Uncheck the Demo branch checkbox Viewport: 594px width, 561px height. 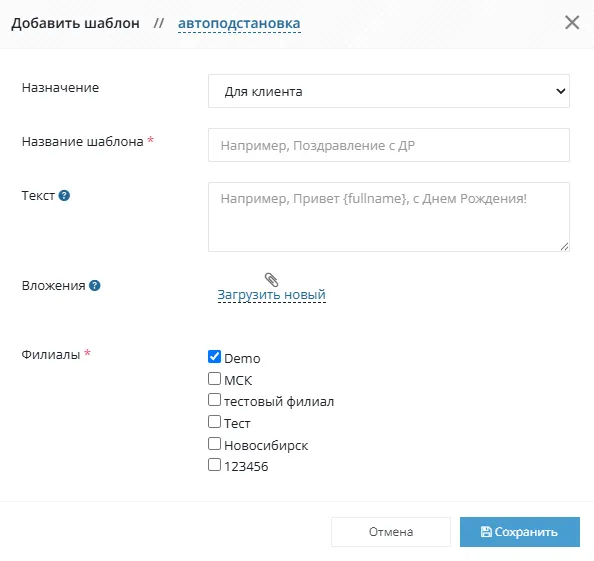coord(214,356)
